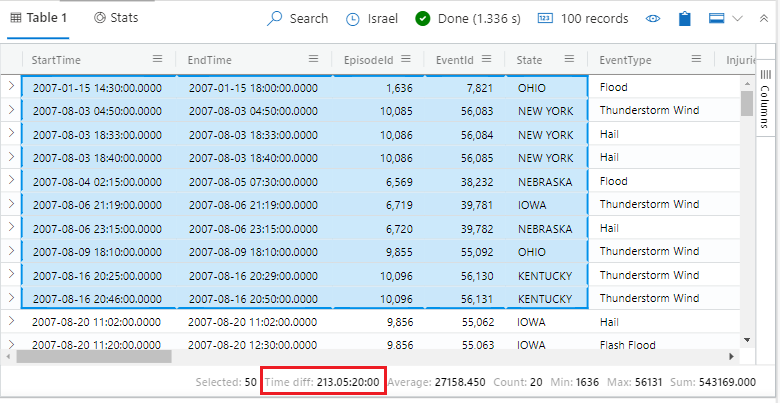Select the NEBRASKA cell for event 39,782

click(x=546, y=229)
